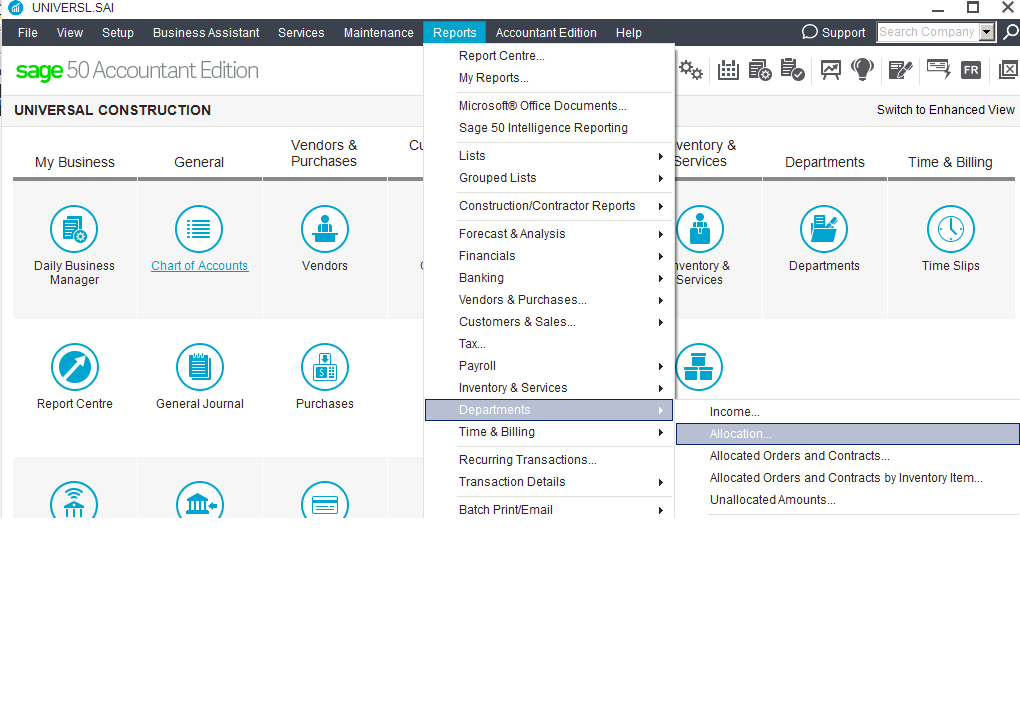This screenshot has width=1020, height=728.
Task: Open the Daily Business Manager icon
Action: pos(74,229)
